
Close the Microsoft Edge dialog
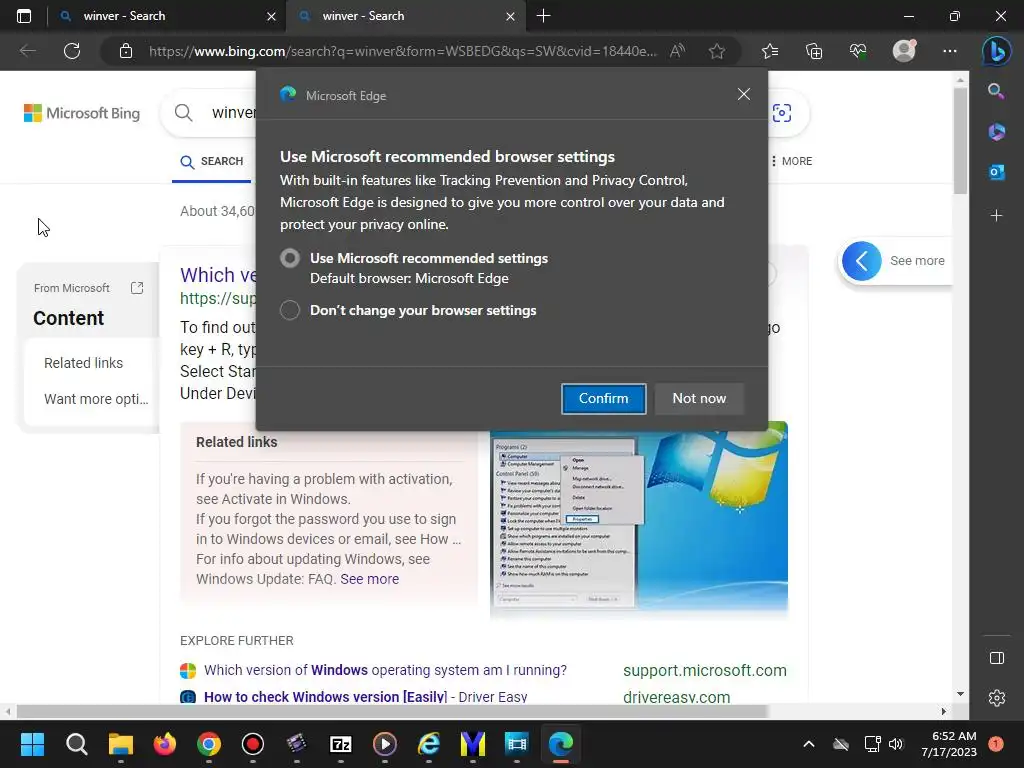[x=743, y=94]
